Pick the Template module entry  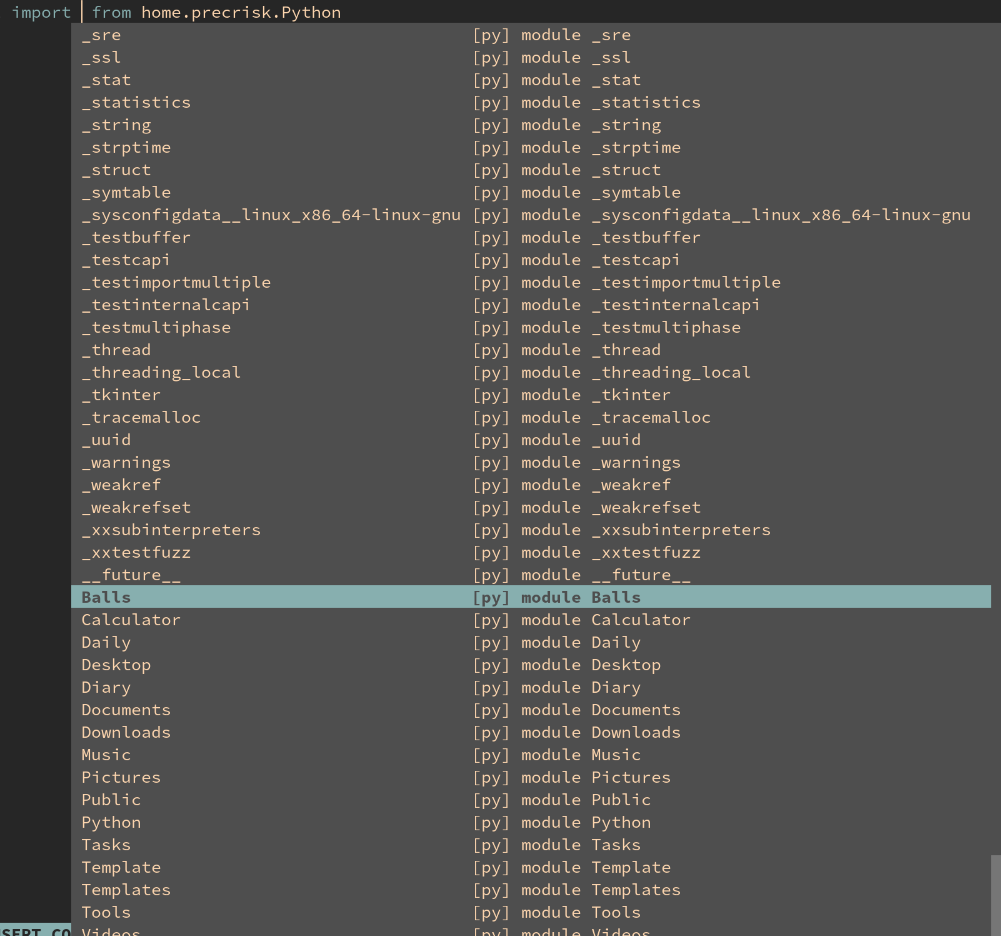coord(531,868)
